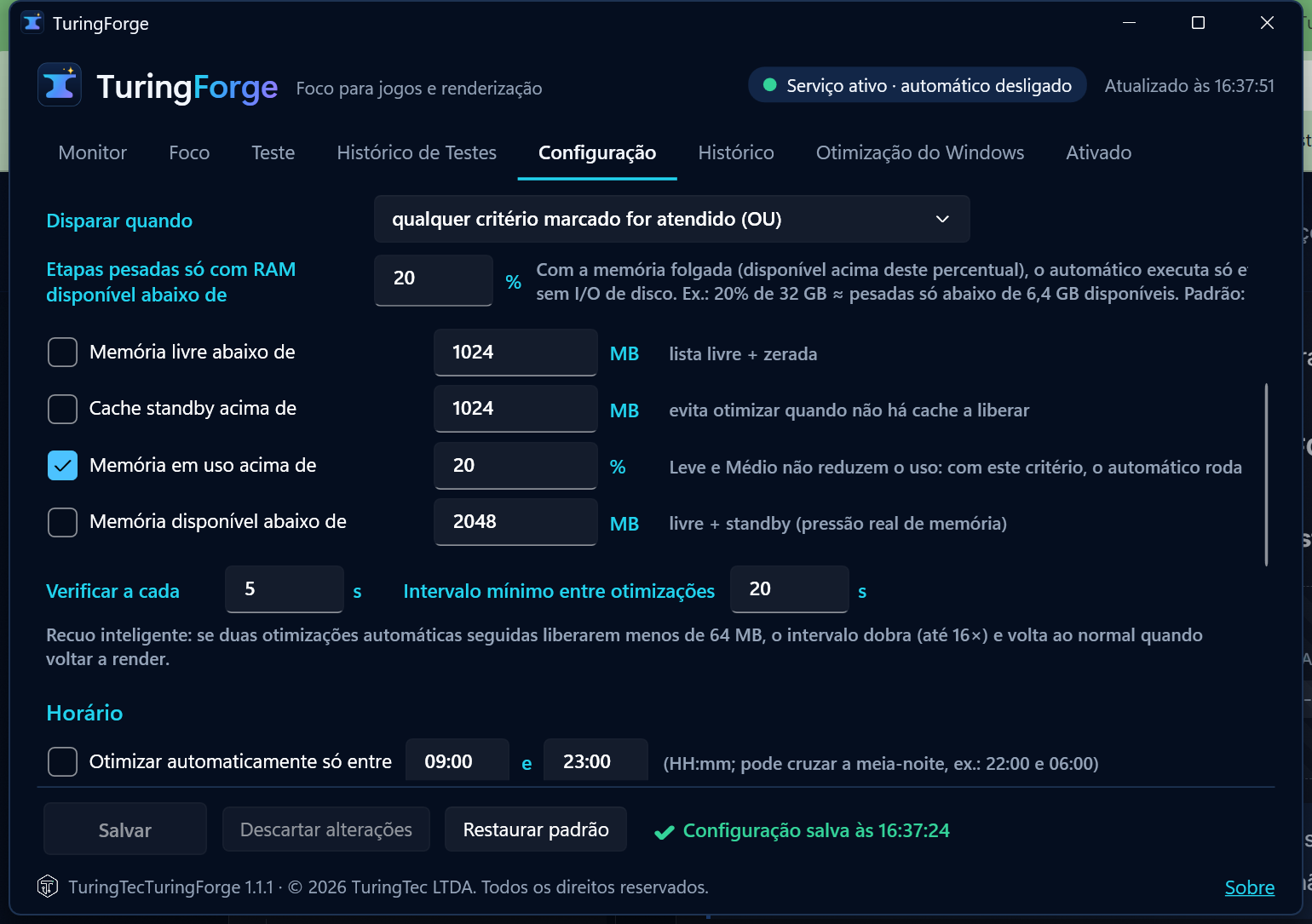The height and width of the screenshot is (924, 1312).
Task: Toggle Otimizar automaticamente só entre checkbox
Action: click(x=62, y=761)
